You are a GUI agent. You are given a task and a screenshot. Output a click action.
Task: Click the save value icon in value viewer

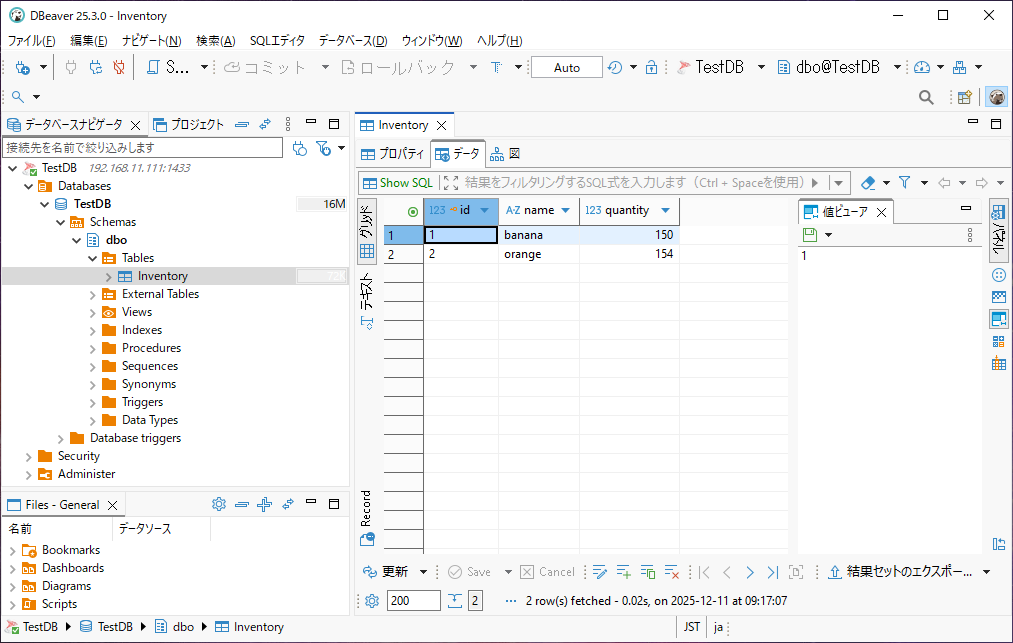pyautogui.click(x=811, y=235)
